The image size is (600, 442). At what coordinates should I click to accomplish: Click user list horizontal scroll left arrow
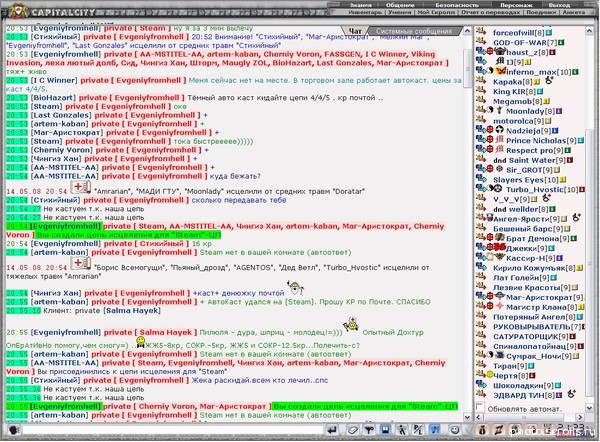(479, 417)
